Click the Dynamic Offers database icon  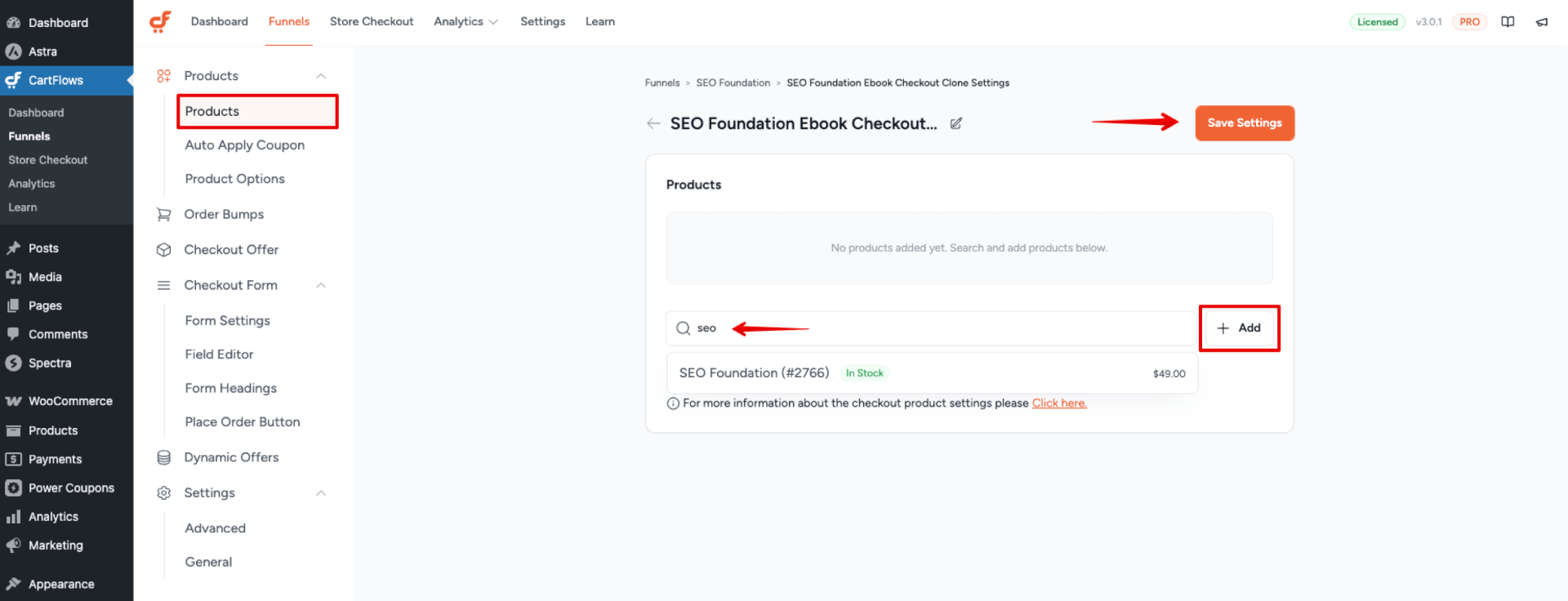164,457
